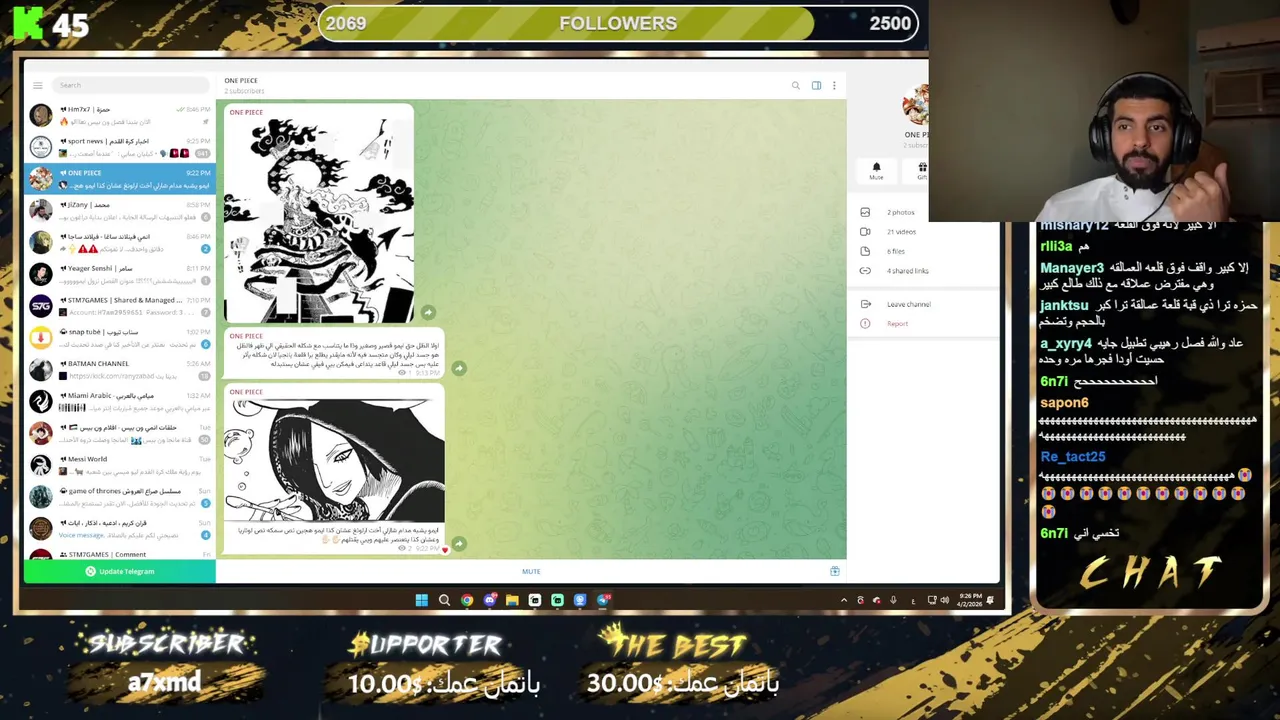This screenshot has height=720, width=1280.
Task: Send a gift using Gift button
Action: coord(921,171)
